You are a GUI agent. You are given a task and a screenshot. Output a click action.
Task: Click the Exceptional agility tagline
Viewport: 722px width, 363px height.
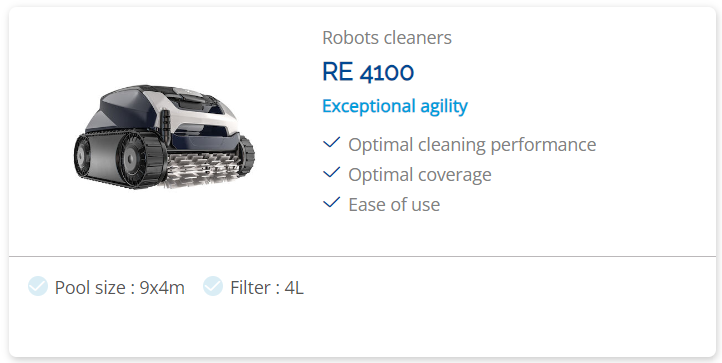tap(395, 106)
